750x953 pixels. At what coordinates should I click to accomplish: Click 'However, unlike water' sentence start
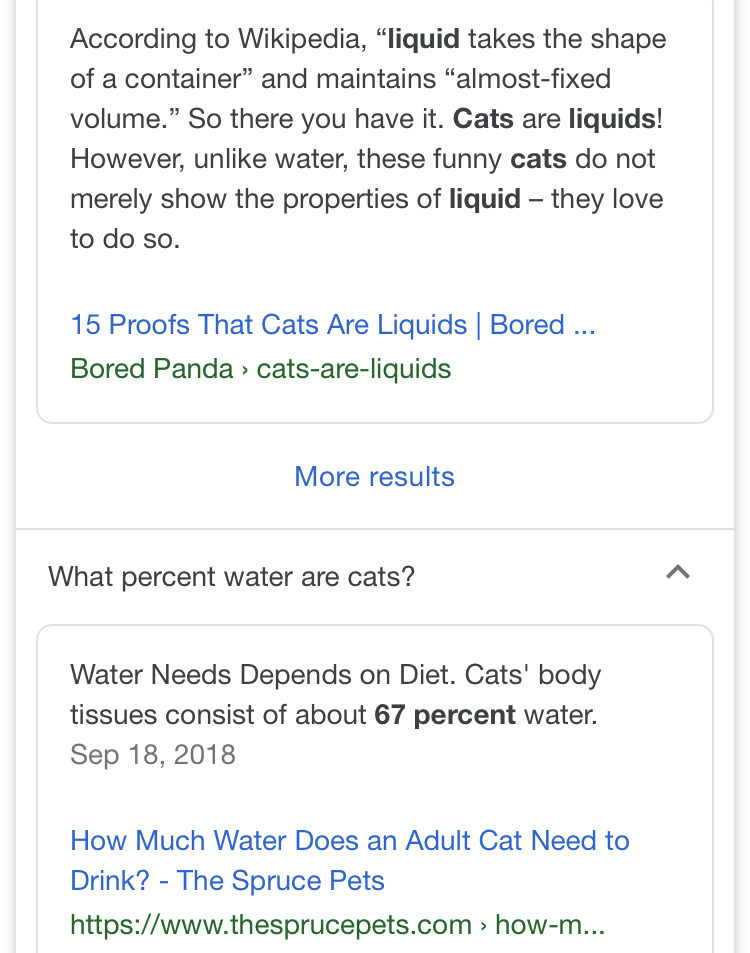pyautogui.click(x=210, y=159)
